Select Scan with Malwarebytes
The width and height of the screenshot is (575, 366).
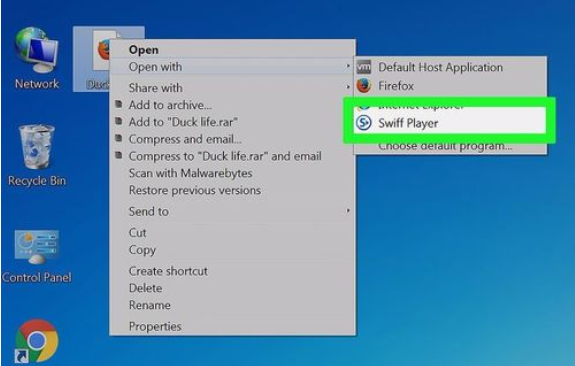191,173
